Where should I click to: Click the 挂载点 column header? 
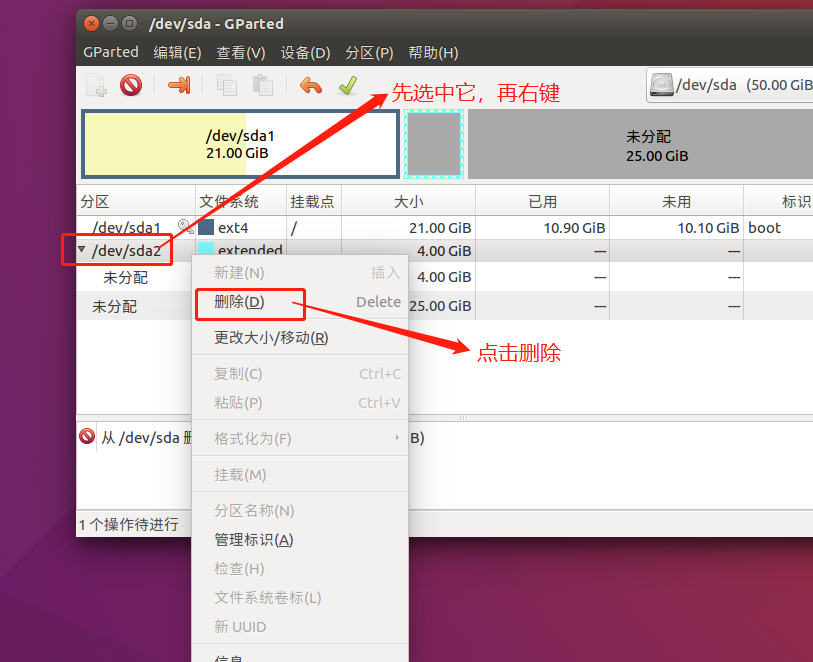pos(314,201)
